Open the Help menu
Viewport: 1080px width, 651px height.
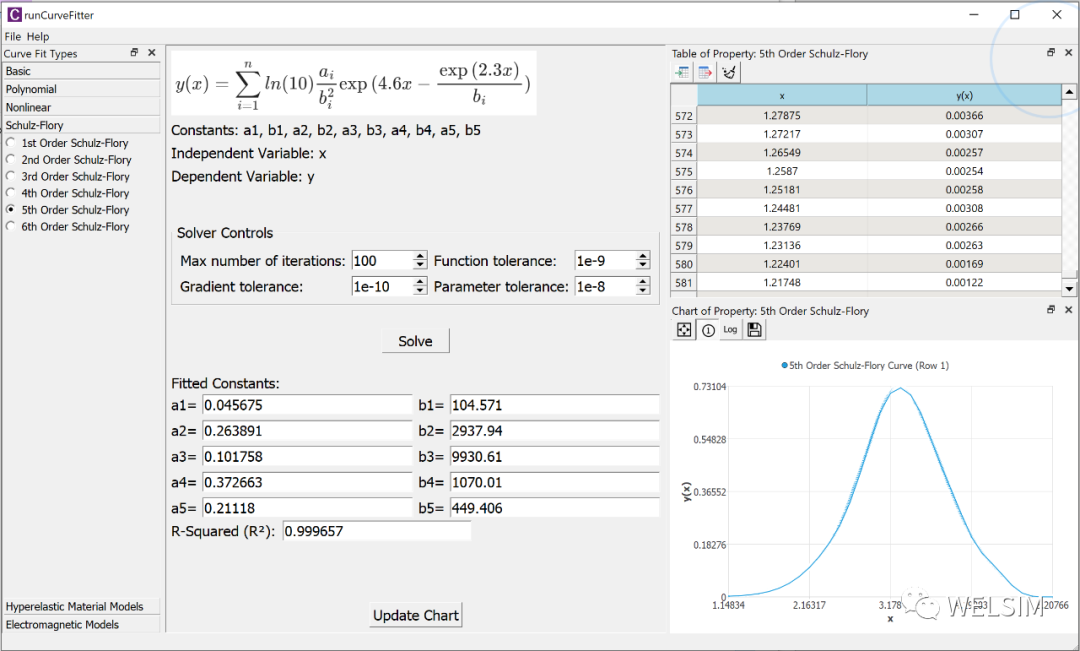pyautogui.click(x=38, y=37)
